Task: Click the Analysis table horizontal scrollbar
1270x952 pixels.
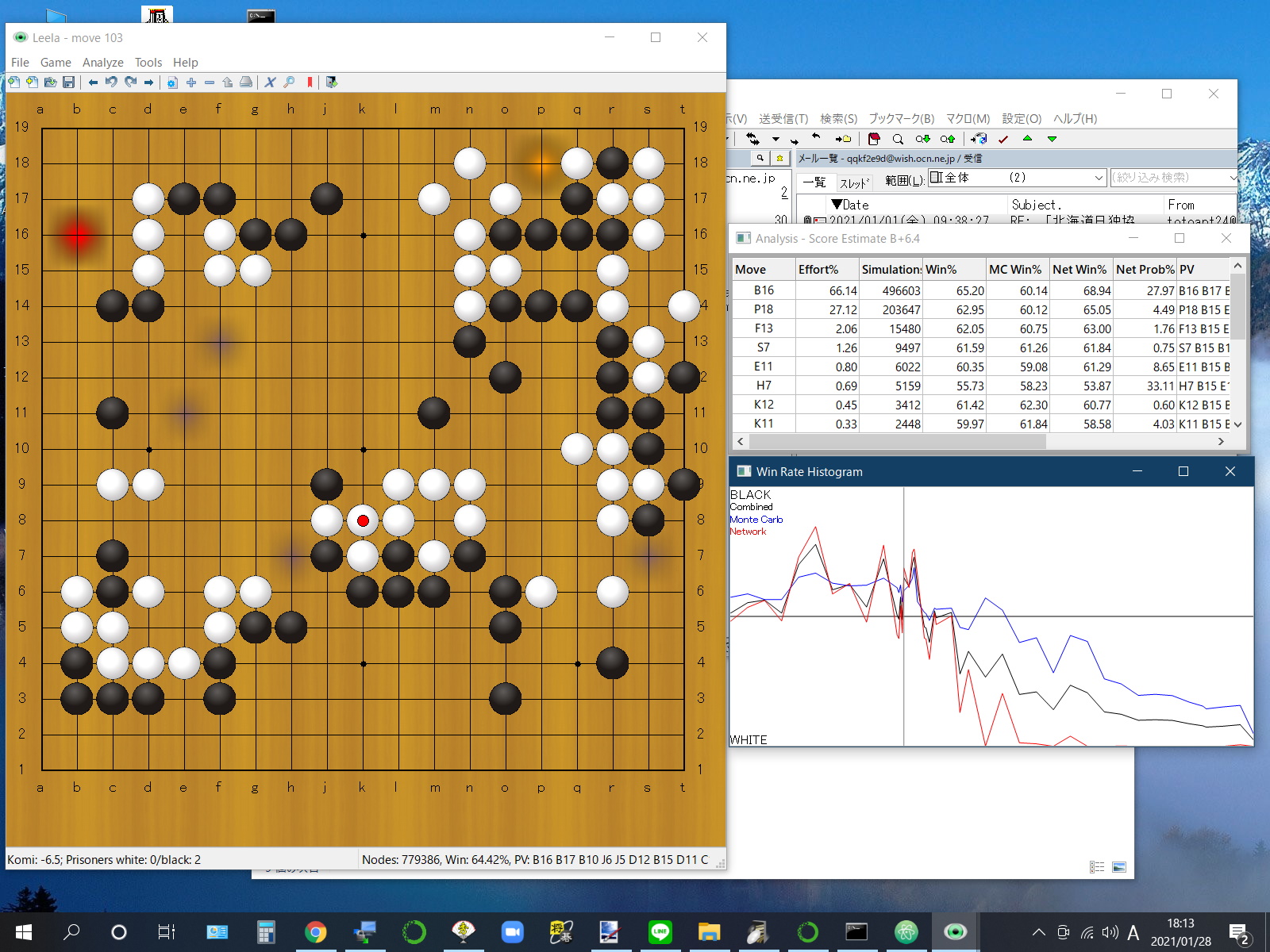Action: [x=897, y=442]
